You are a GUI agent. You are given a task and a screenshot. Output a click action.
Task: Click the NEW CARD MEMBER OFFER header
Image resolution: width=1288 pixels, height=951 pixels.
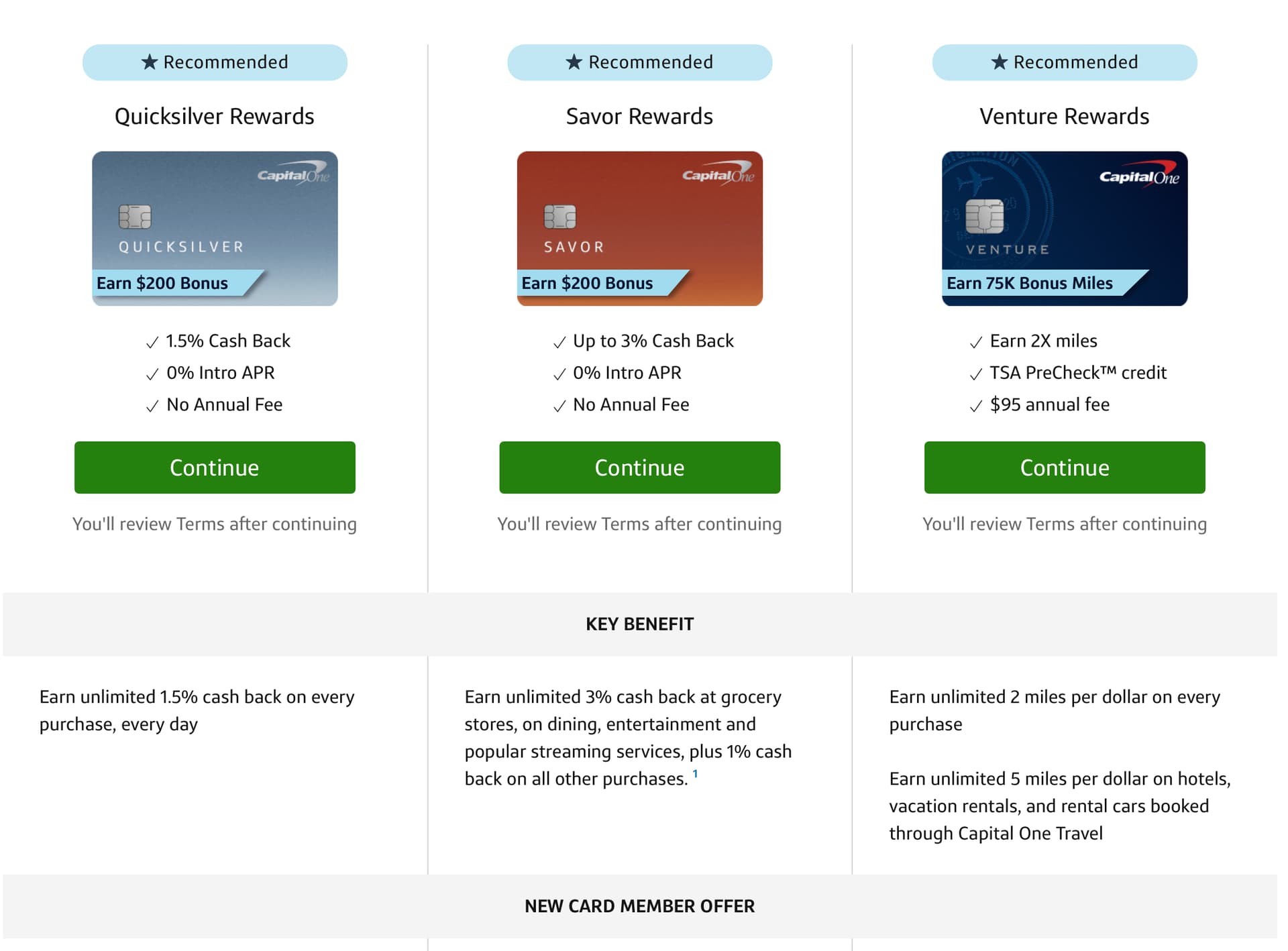click(639, 906)
